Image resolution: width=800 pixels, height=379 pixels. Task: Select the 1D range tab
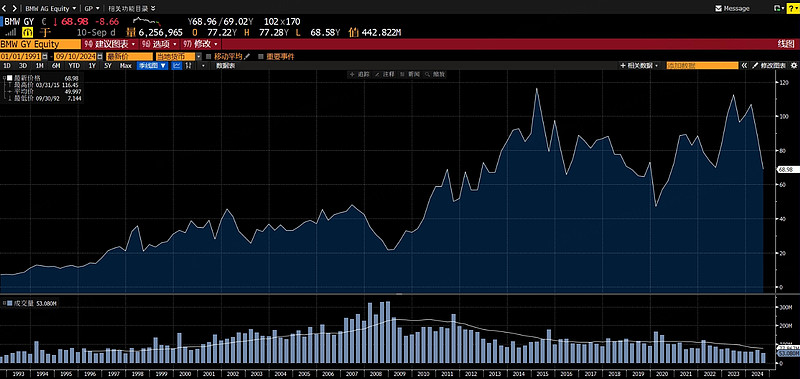[x=7, y=65]
